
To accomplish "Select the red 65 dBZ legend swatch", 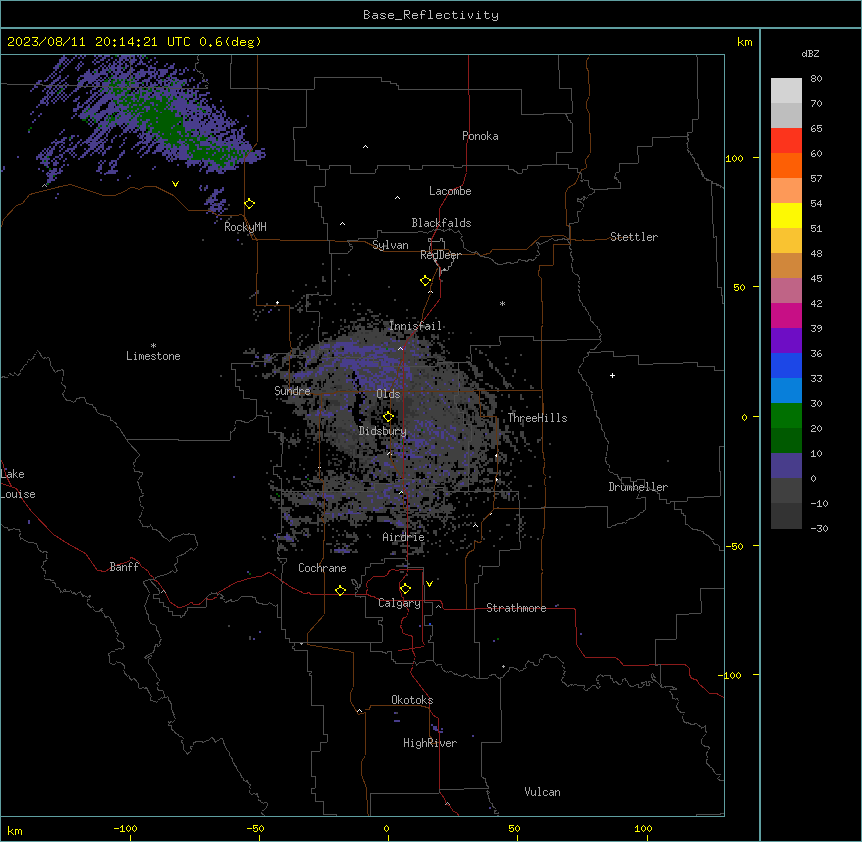I will tap(786, 140).
